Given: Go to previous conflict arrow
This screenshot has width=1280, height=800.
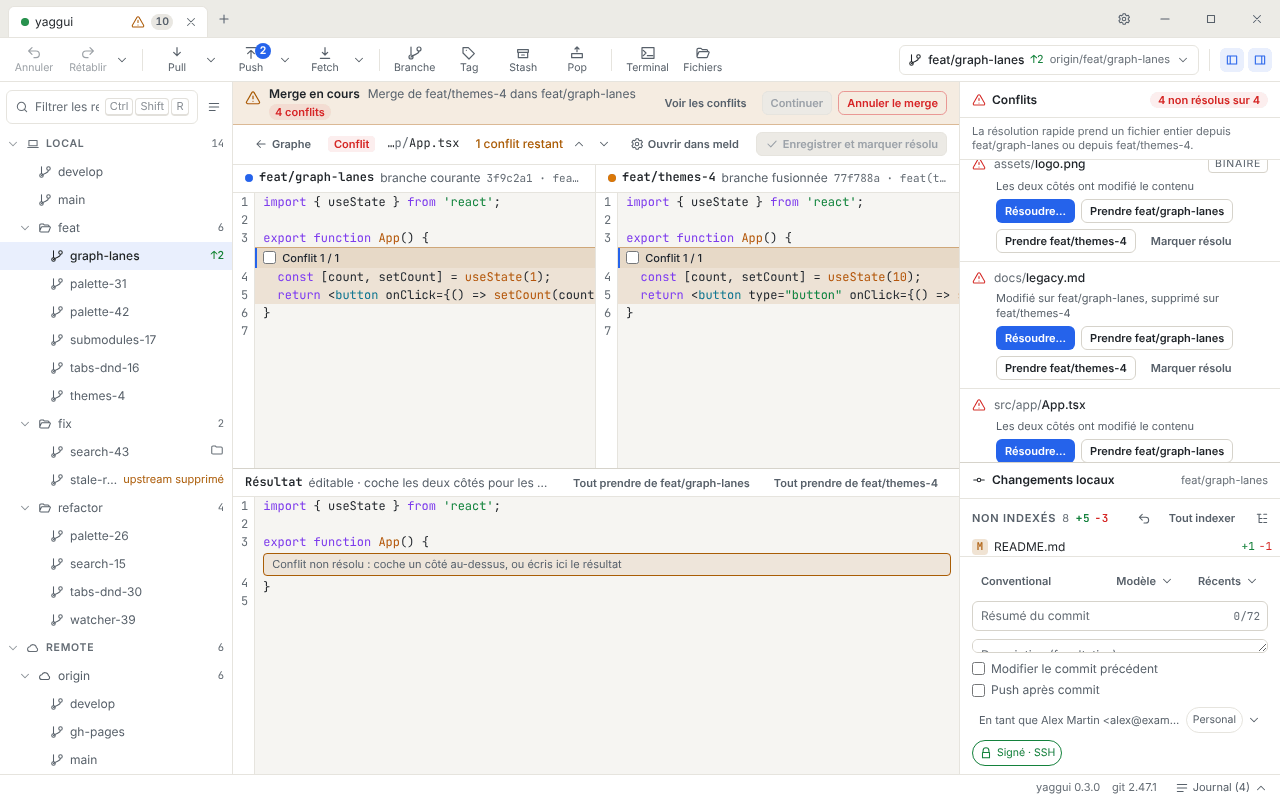Looking at the screenshot, I should click(x=578, y=144).
